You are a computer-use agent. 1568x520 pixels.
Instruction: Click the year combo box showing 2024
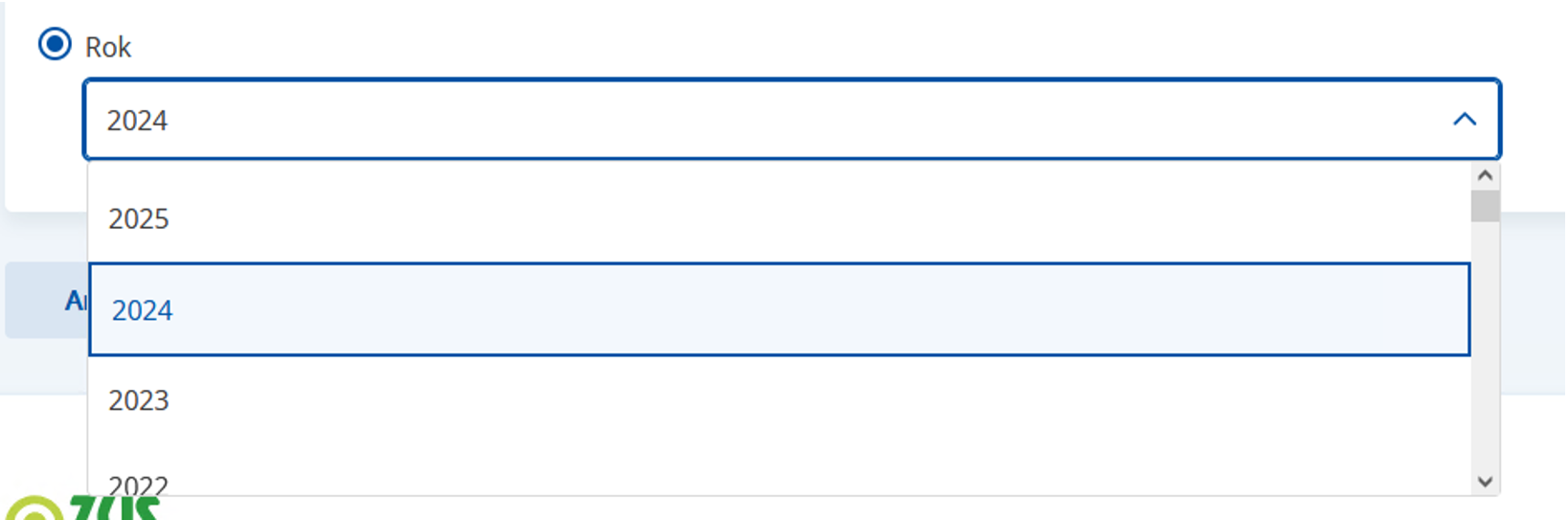point(766,120)
